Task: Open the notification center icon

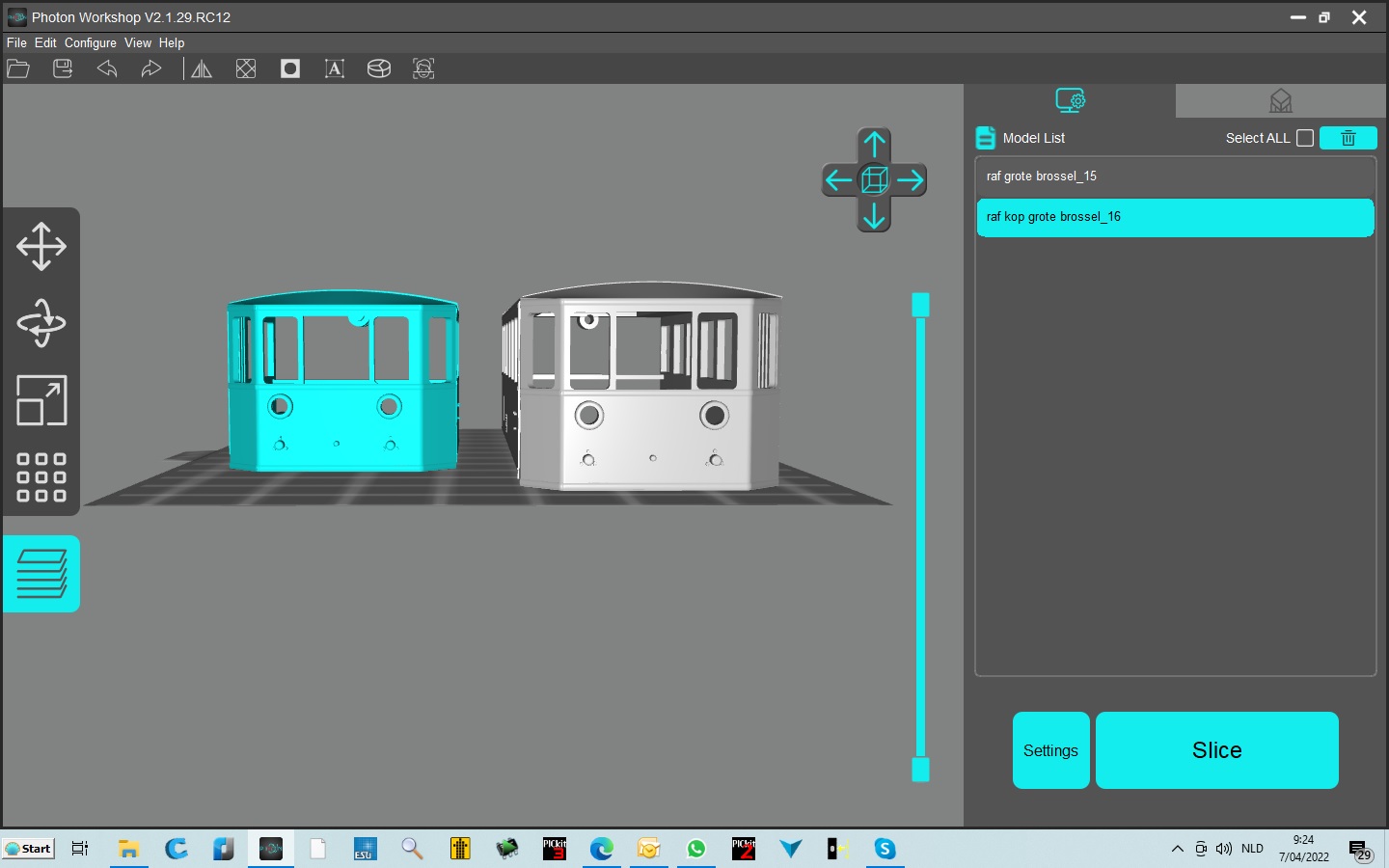Action: (1360, 851)
